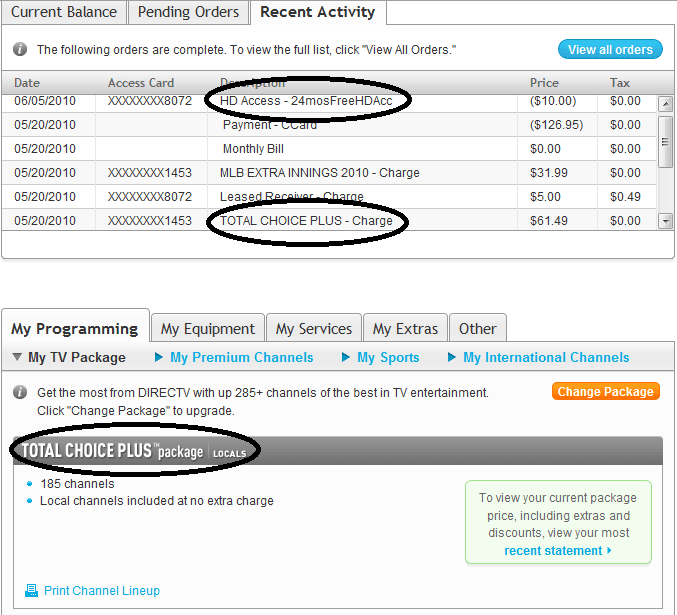677x615 pixels.
Task: Click the Price column header
Action: [x=544, y=82]
